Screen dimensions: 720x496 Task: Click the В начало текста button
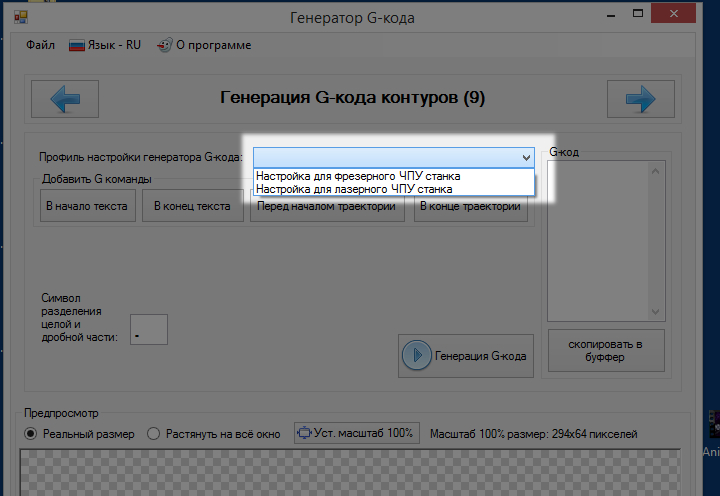(88, 206)
